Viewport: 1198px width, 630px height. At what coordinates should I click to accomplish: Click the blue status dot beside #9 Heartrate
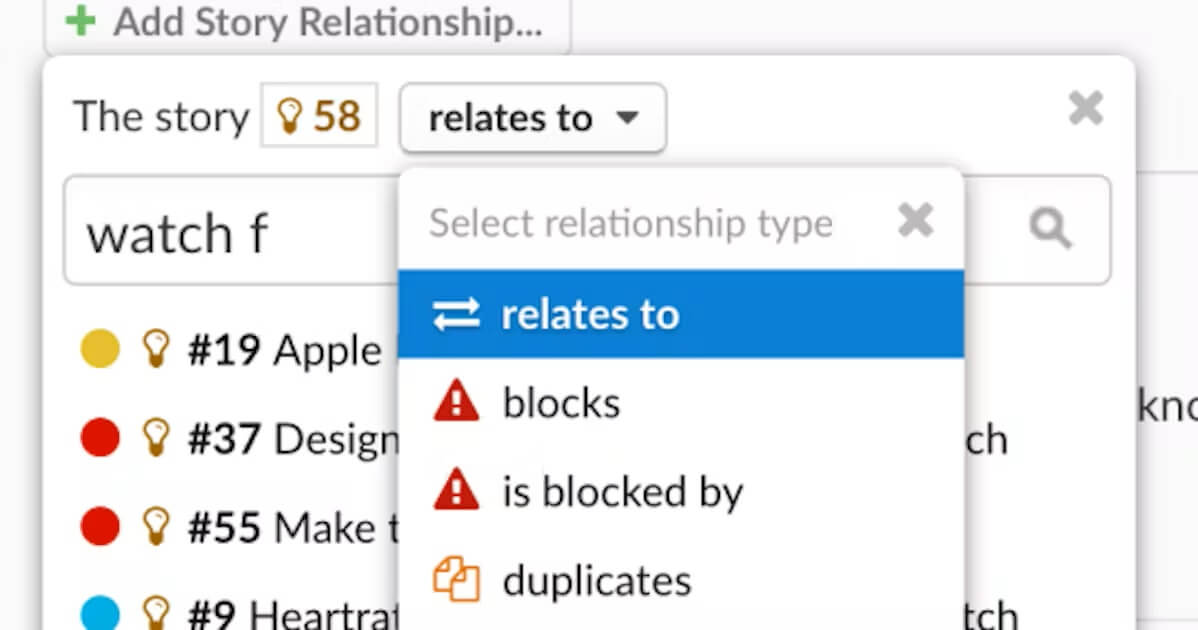[x=99, y=613]
